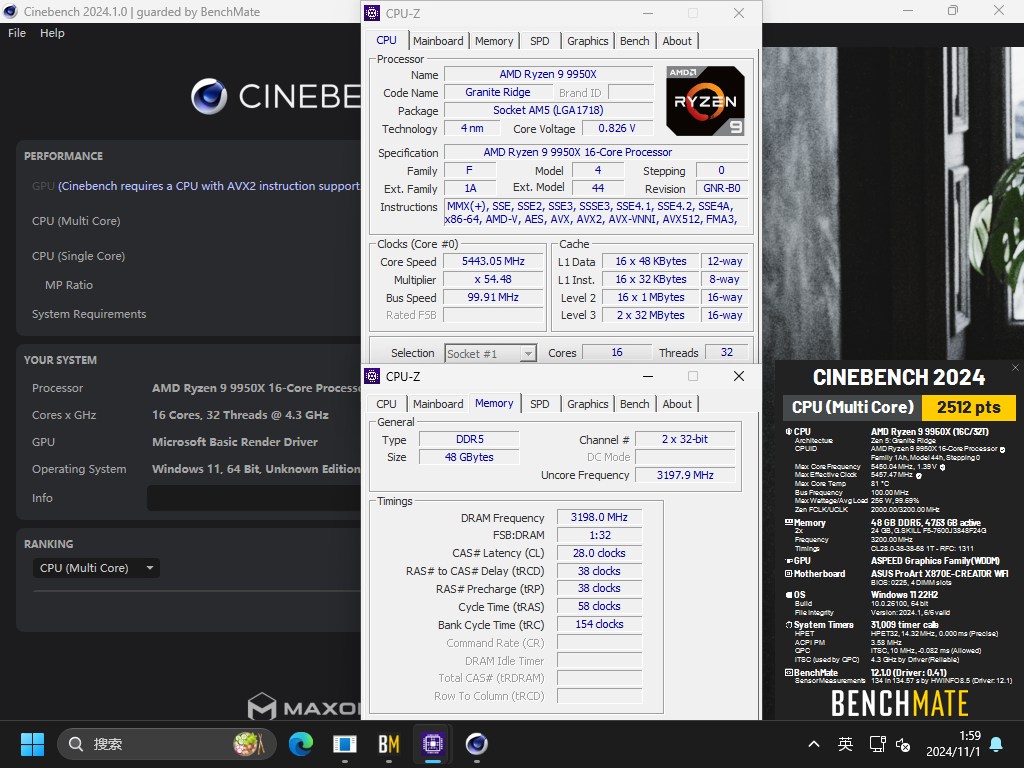Open the Help menu in Cinebench

[x=52, y=33]
